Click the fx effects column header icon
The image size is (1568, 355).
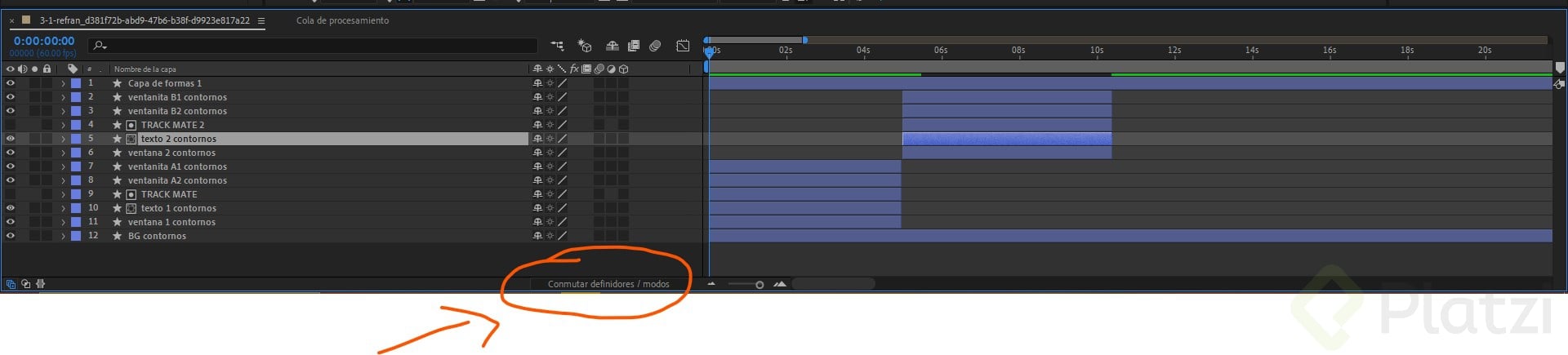pos(574,69)
